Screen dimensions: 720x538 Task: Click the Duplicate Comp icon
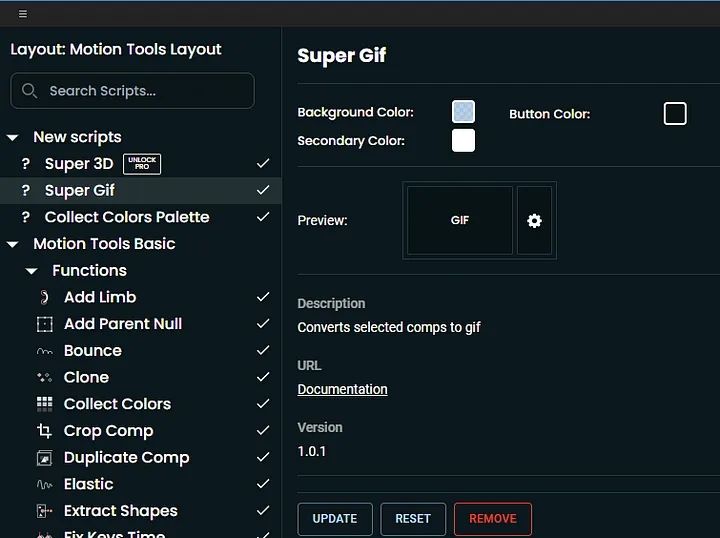pos(44,458)
